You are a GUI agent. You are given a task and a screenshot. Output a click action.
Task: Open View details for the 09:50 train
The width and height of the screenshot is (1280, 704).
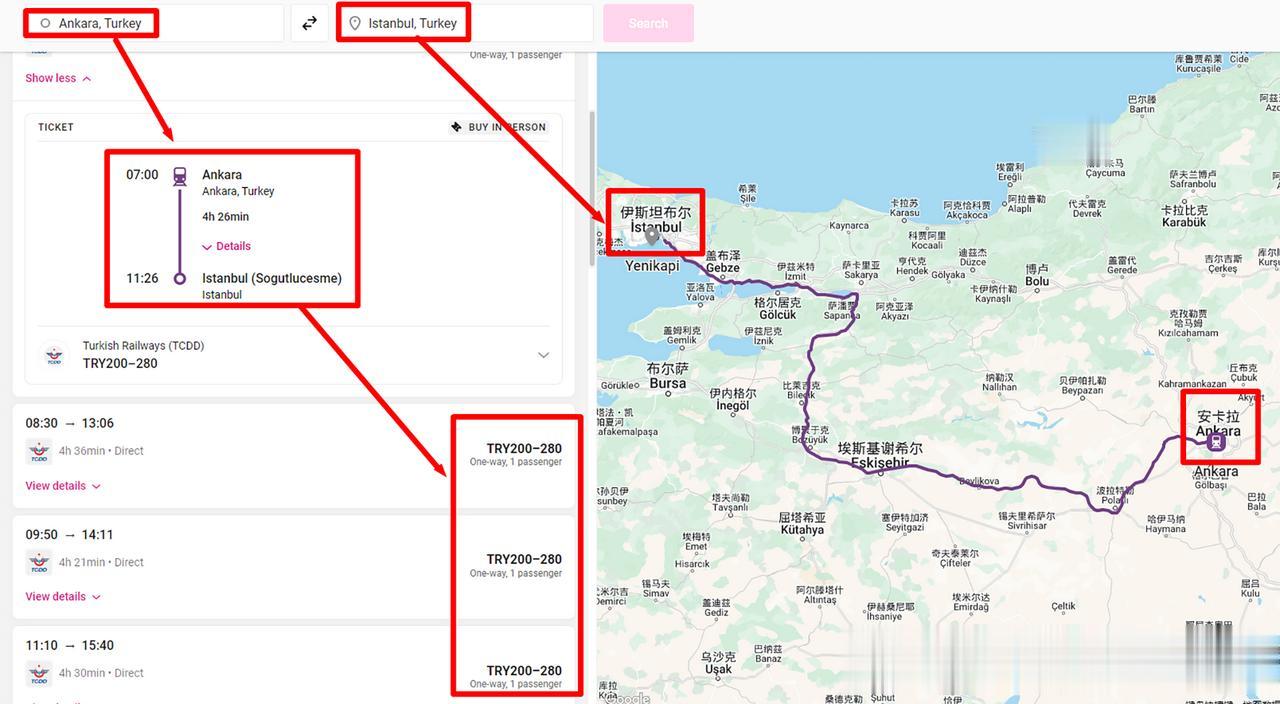(63, 597)
